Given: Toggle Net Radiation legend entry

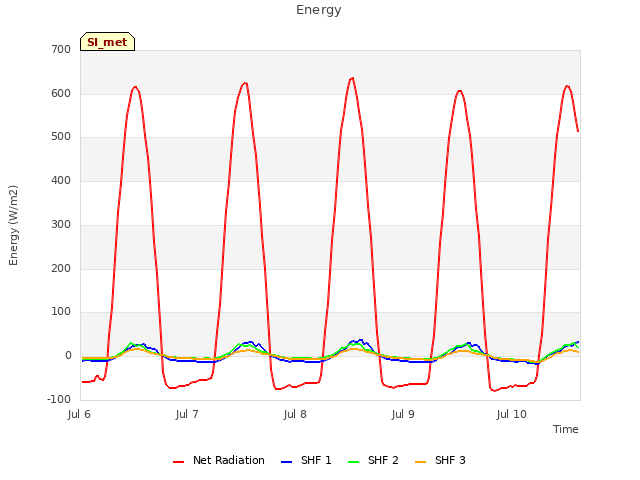Looking at the screenshot, I should pos(218,460).
